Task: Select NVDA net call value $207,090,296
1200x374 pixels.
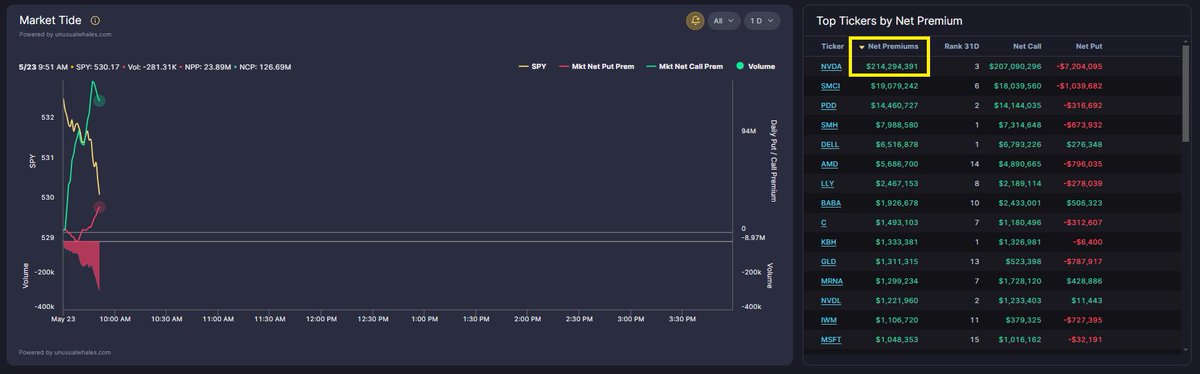Action: 1015,66
